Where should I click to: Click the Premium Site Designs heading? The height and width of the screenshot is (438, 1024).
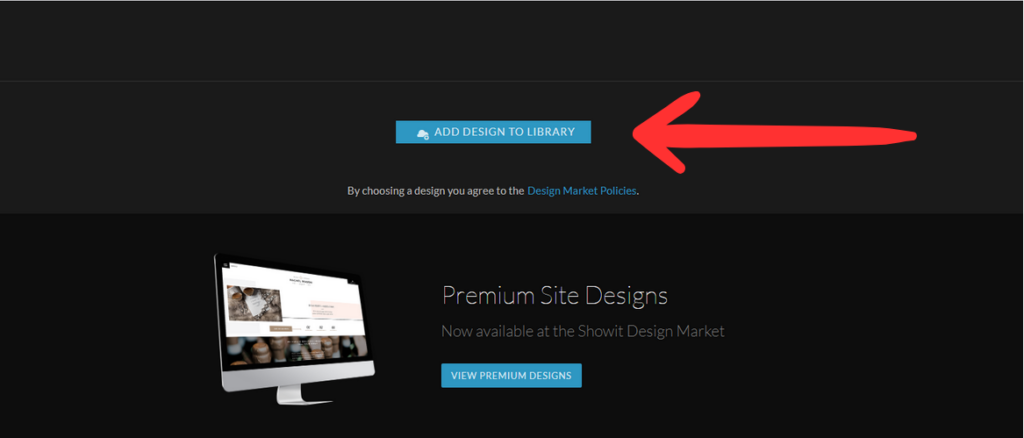(x=554, y=296)
